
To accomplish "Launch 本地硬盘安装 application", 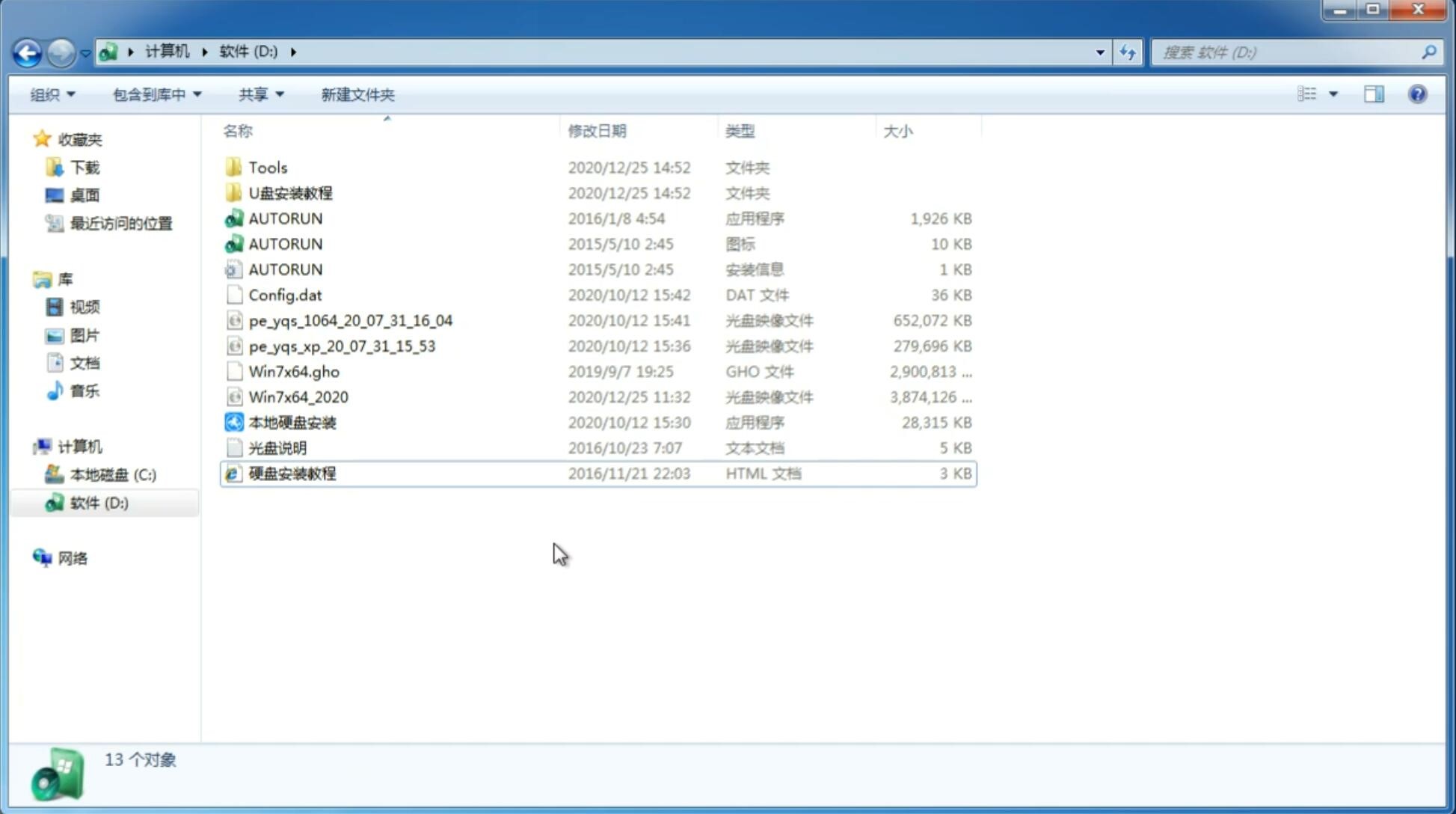I will pyautogui.click(x=292, y=422).
